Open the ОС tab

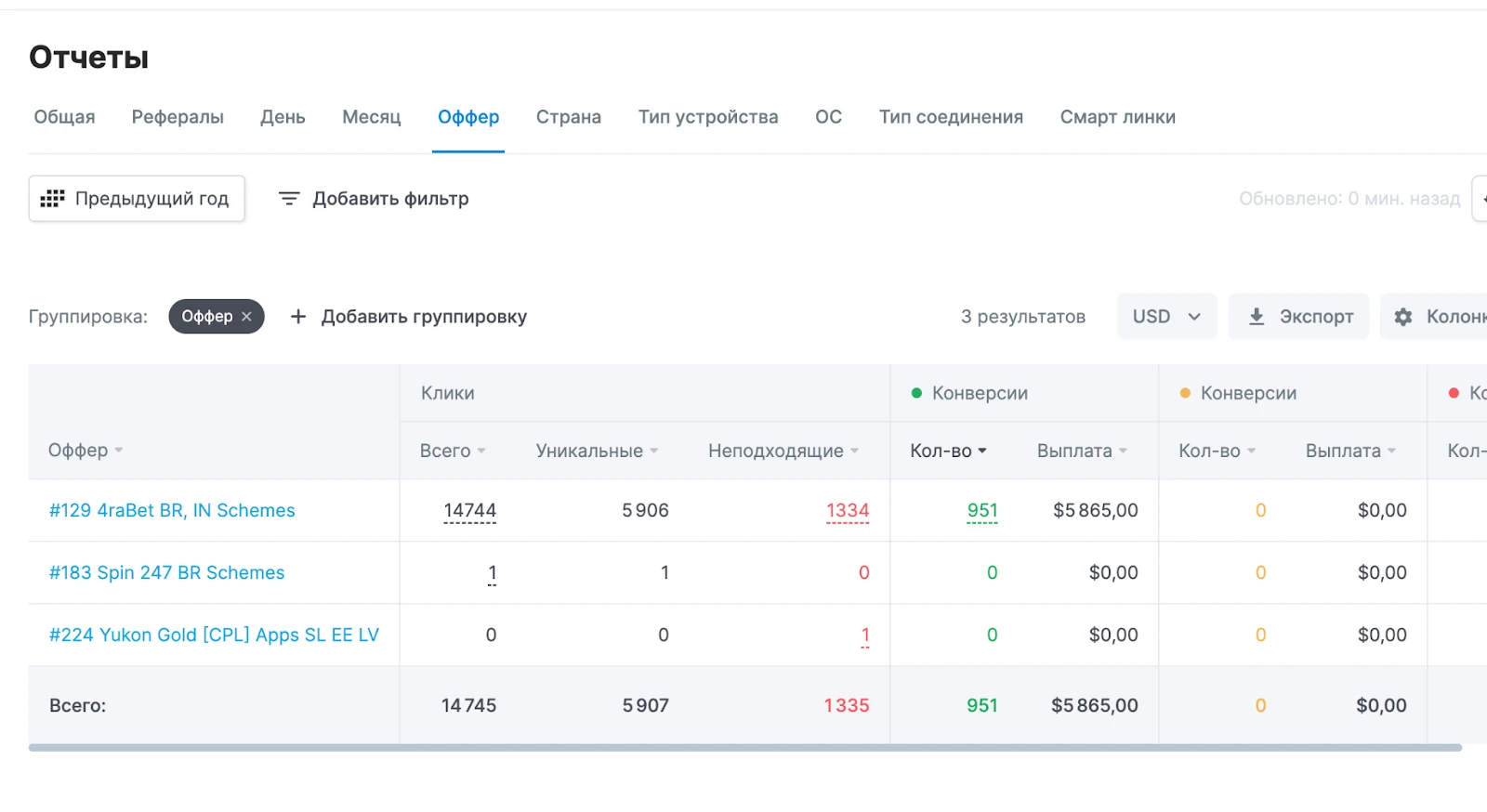pos(828,117)
